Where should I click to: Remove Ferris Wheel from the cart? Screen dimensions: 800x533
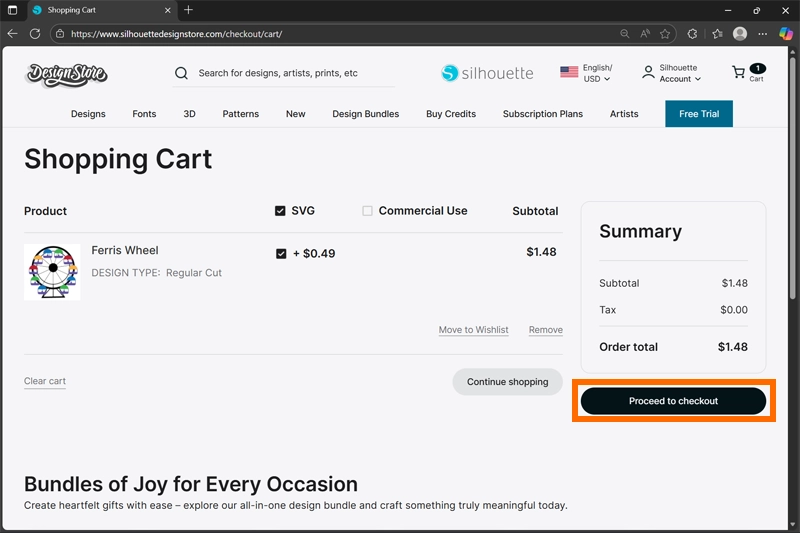[545, 330]
